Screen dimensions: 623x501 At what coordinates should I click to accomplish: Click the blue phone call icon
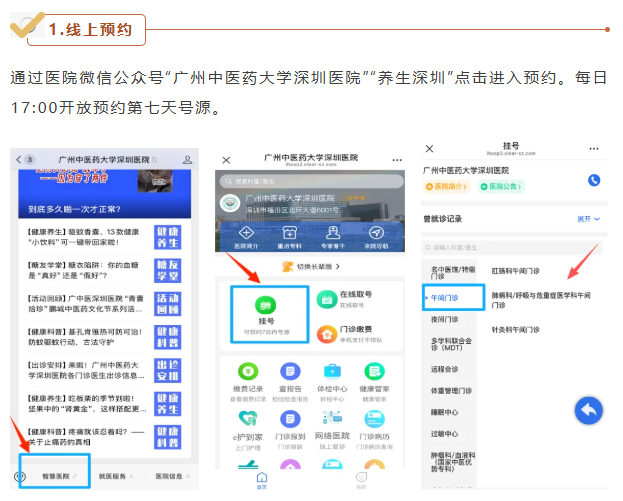pyautogui.click(x=594, y=180)
